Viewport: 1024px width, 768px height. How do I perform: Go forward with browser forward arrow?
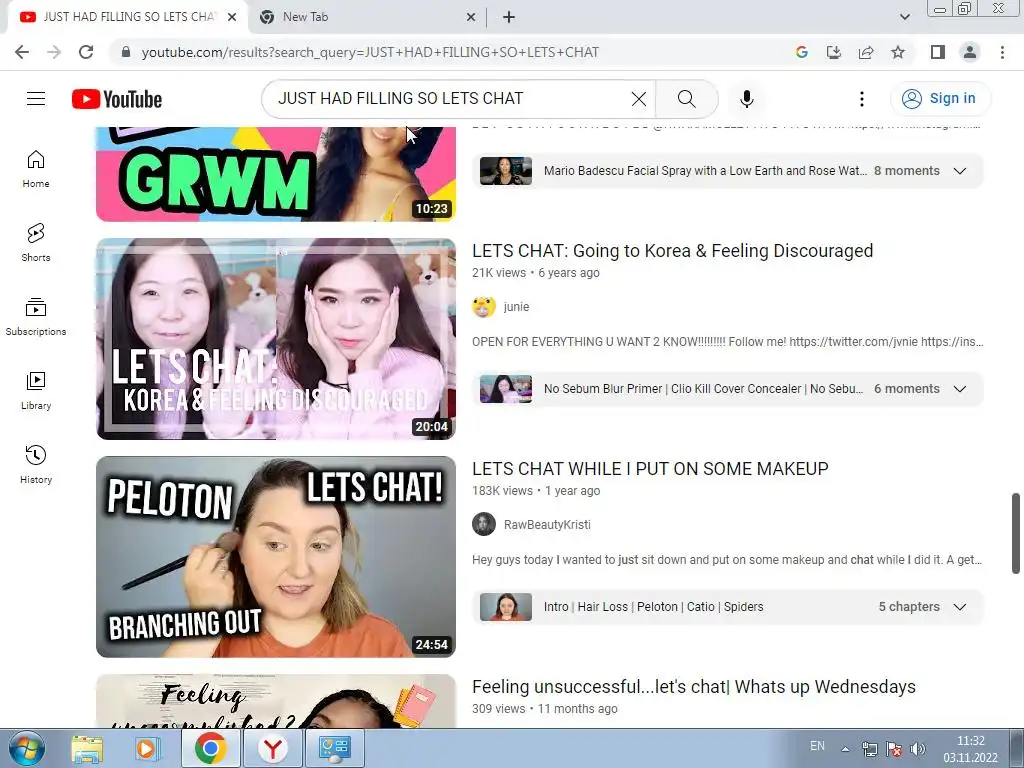coord(54,52)
